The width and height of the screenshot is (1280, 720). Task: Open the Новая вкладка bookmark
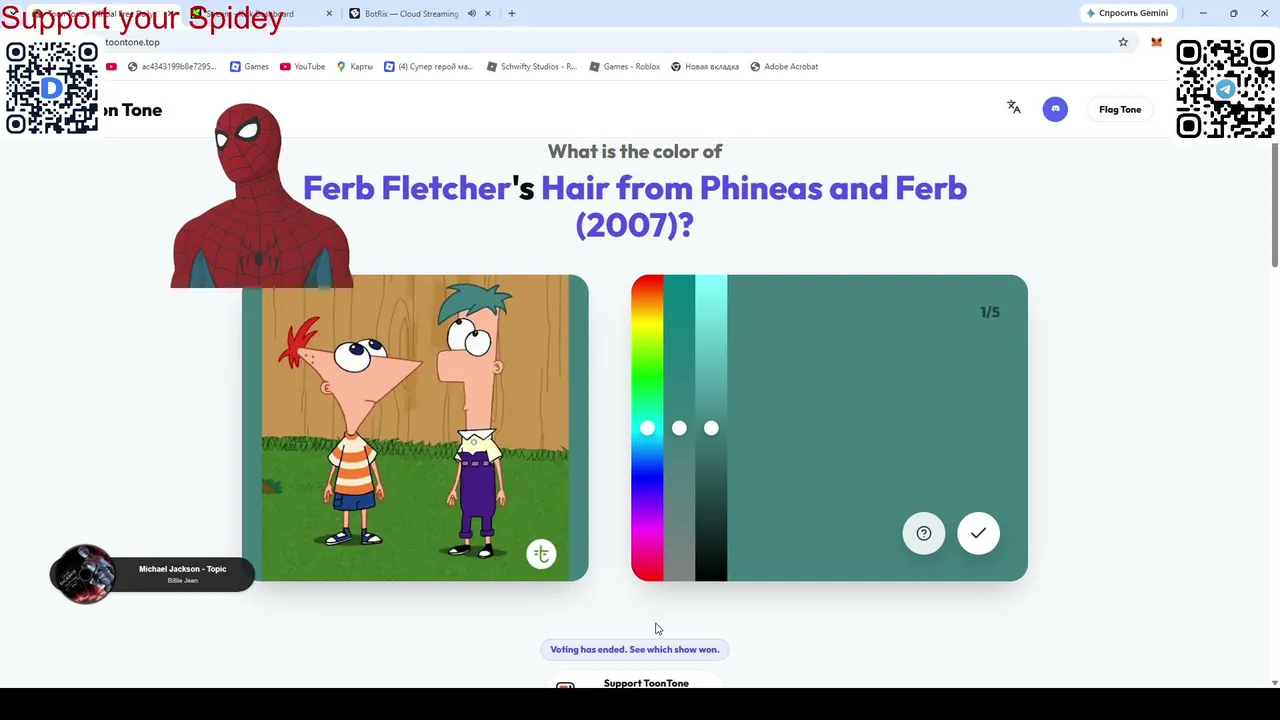(x=705, y=67)
